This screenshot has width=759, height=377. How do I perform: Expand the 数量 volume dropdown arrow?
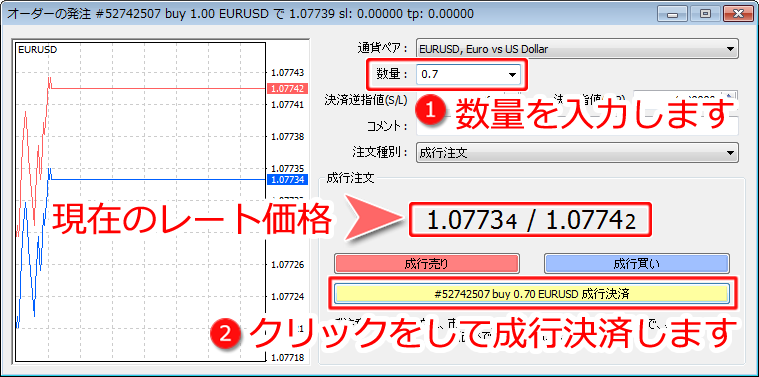pos(512,75)
